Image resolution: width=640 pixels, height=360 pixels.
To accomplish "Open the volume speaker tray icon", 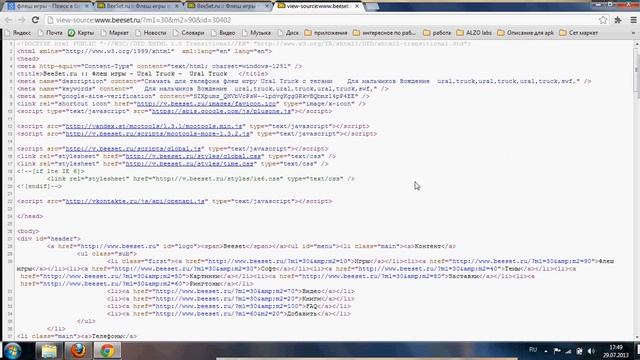I will point(591,351).
